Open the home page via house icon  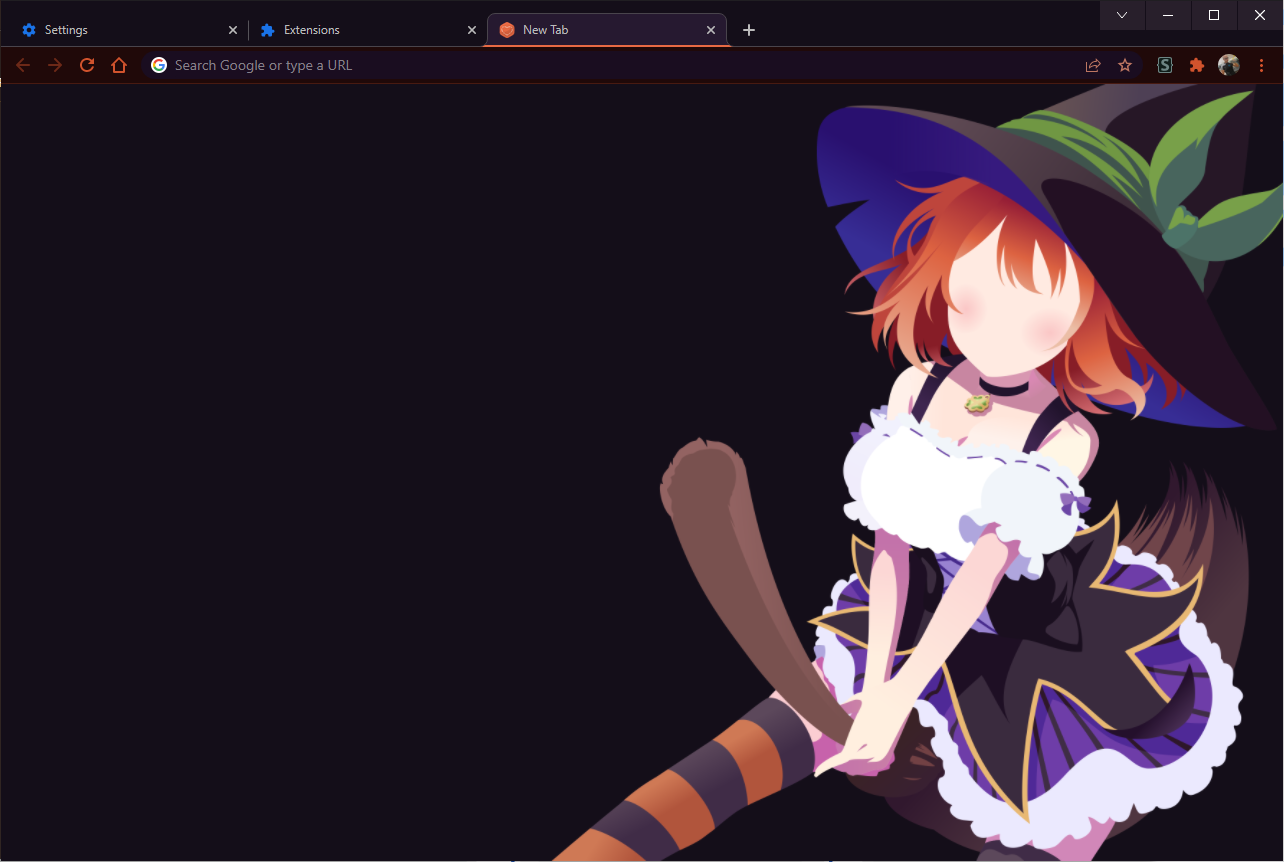(119, 65)
